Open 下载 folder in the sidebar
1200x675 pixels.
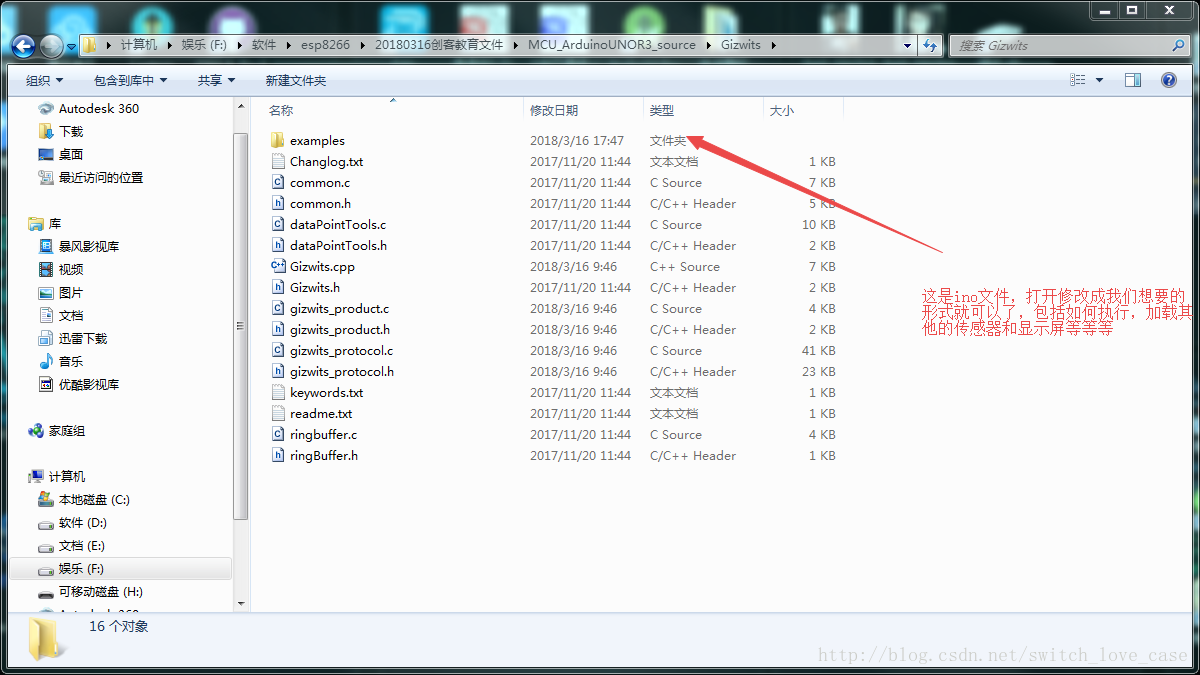60,131
